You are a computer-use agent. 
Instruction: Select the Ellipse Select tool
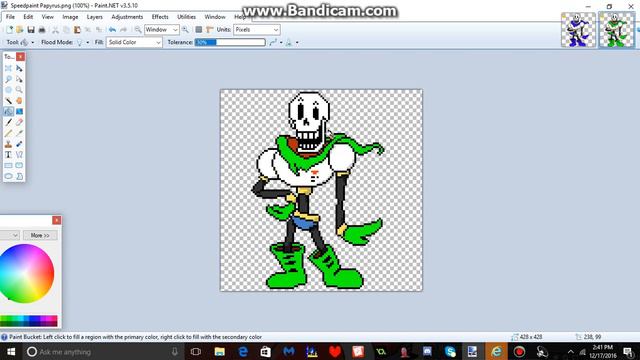pos(8,89)
